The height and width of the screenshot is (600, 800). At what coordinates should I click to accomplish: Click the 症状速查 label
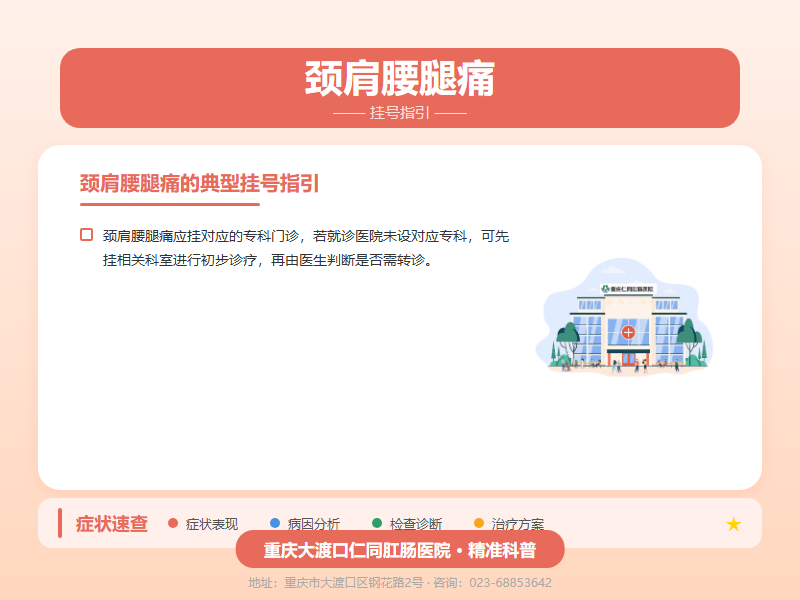click(112, 524)
